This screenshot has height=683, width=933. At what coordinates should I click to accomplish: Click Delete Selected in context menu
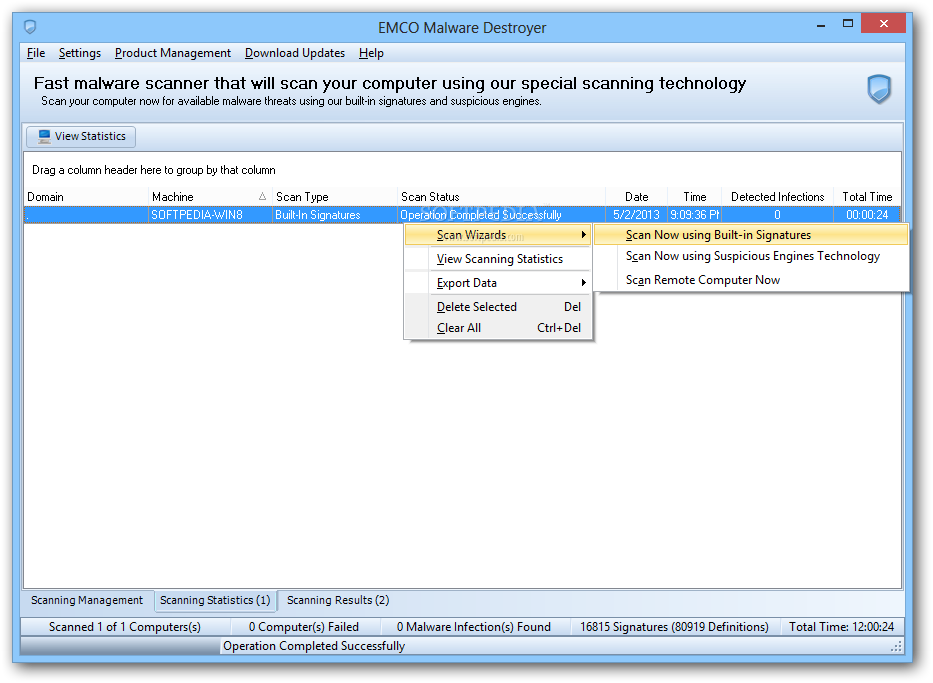click(x=477, y=307)
